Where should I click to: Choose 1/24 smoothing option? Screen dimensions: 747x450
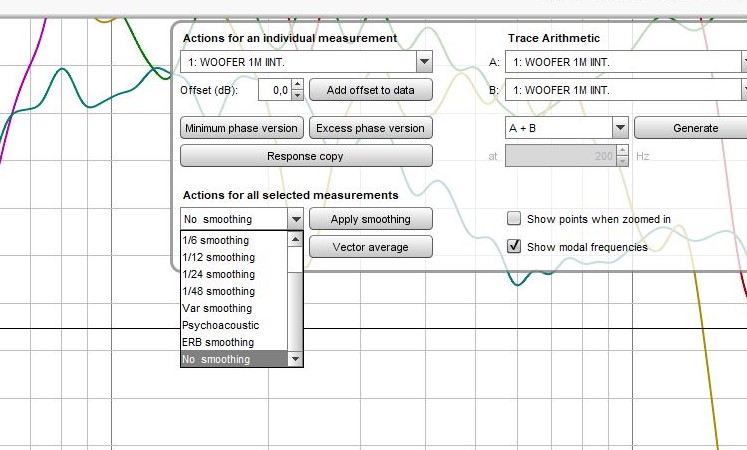(218, 274)
